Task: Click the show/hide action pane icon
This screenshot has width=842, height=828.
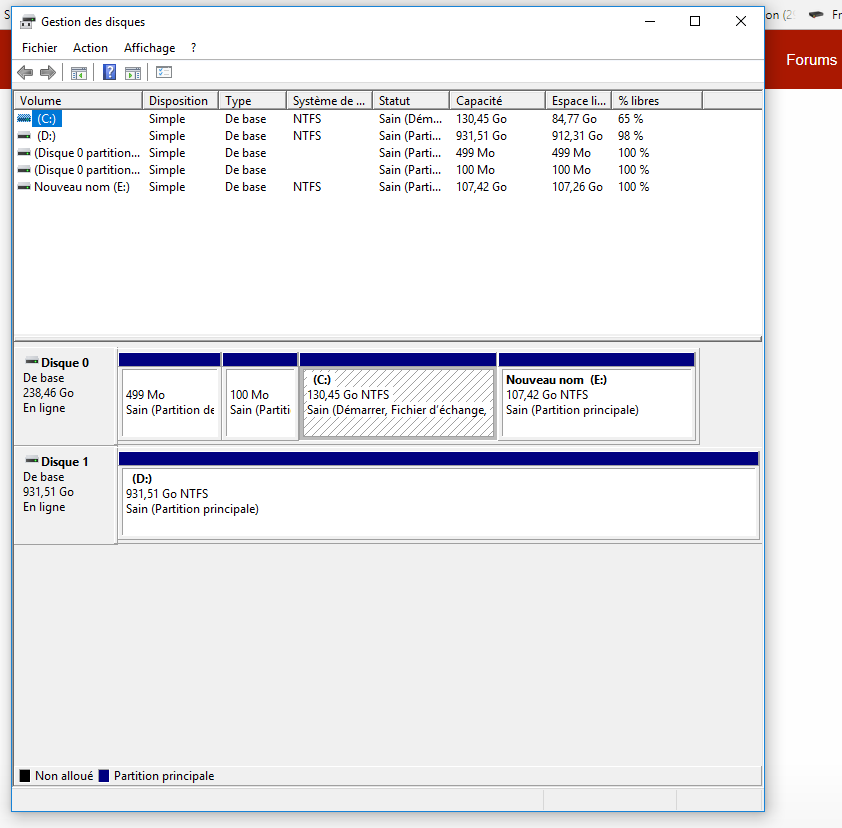Action: click(x=133, y=72)
